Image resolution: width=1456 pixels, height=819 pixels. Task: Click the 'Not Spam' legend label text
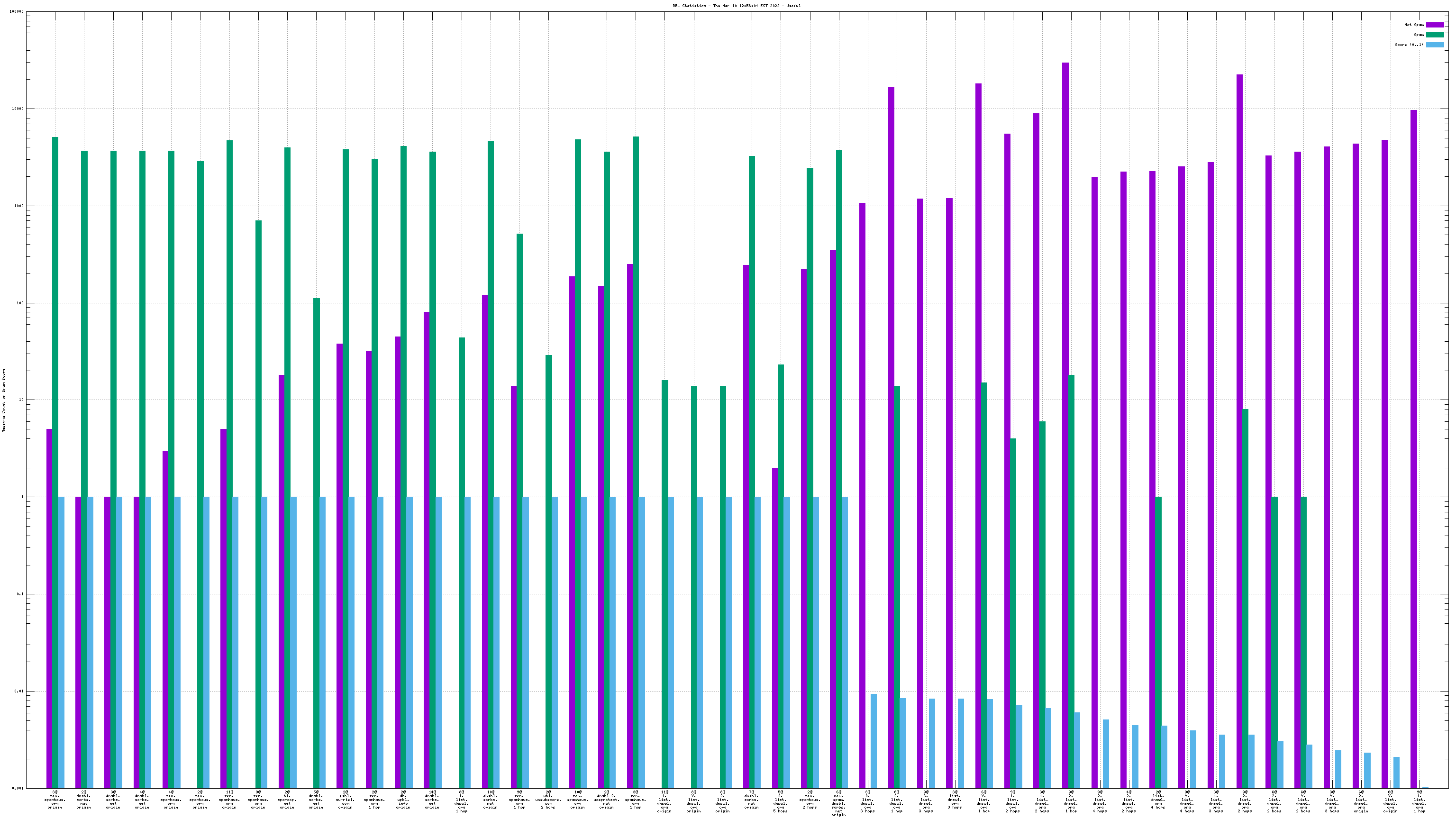point(1414,25)
